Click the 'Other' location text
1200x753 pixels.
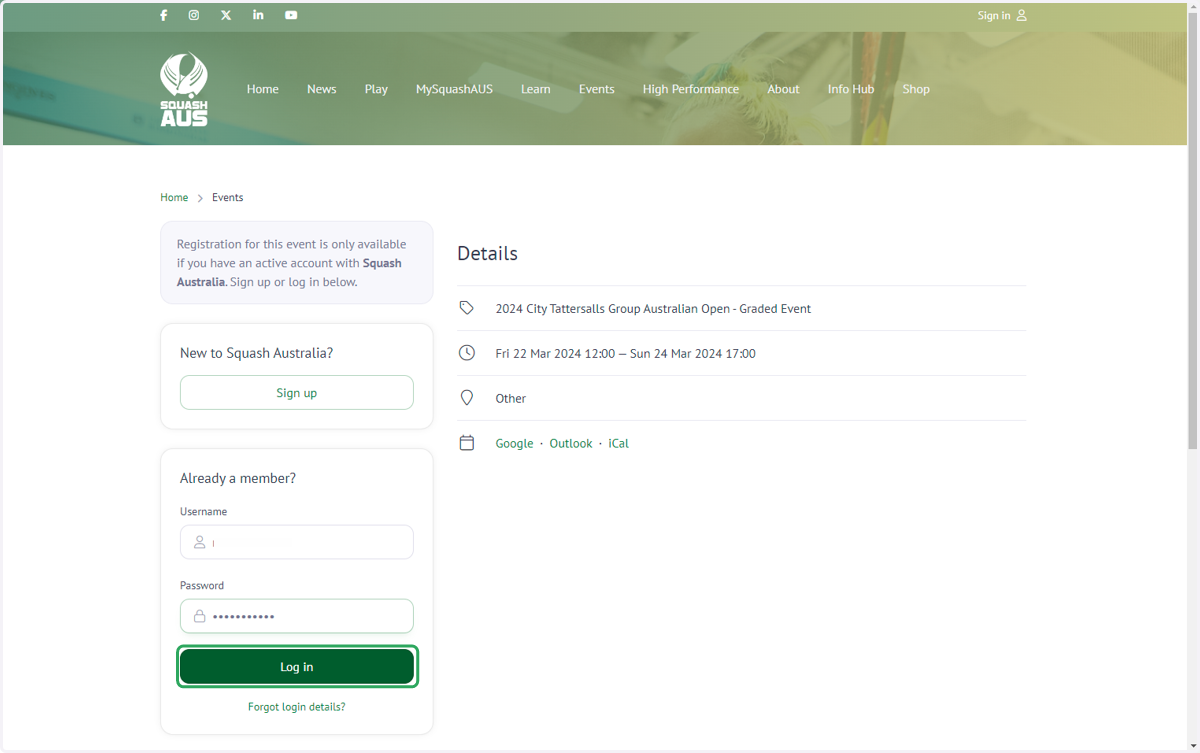[511, 399]
